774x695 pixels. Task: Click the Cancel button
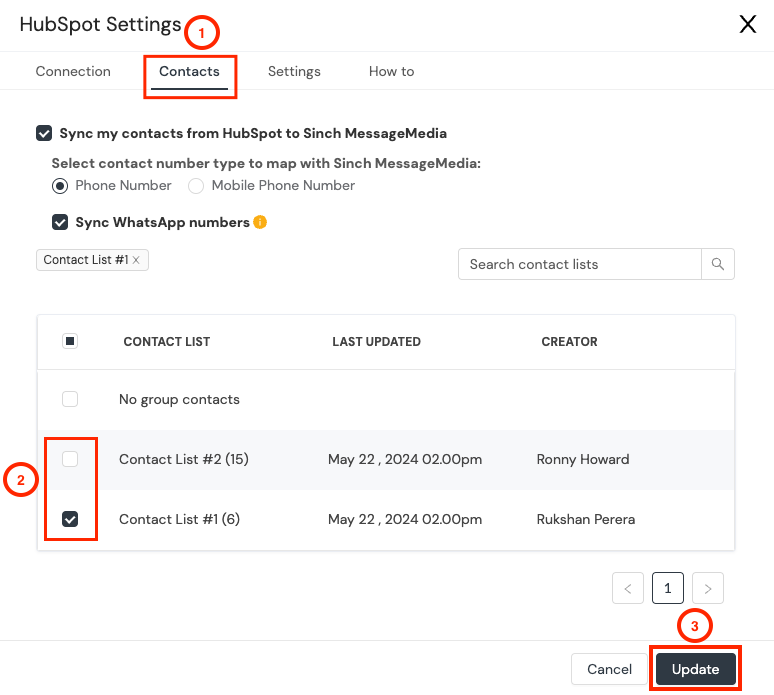(x=609, y=669)
